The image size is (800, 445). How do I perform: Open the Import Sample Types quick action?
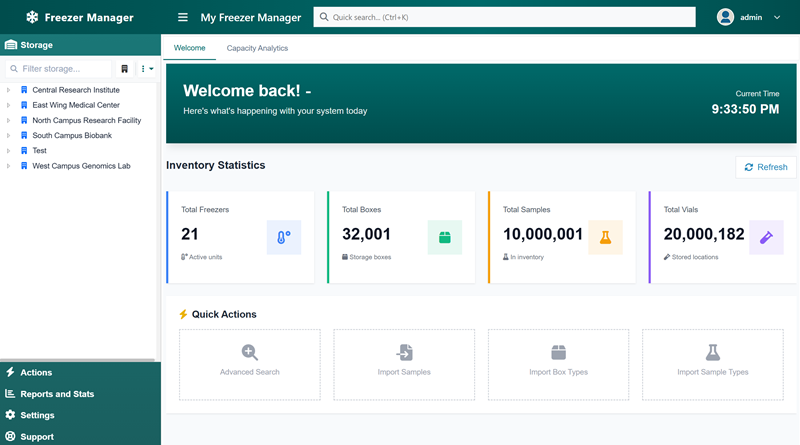(x=713, y=364)
